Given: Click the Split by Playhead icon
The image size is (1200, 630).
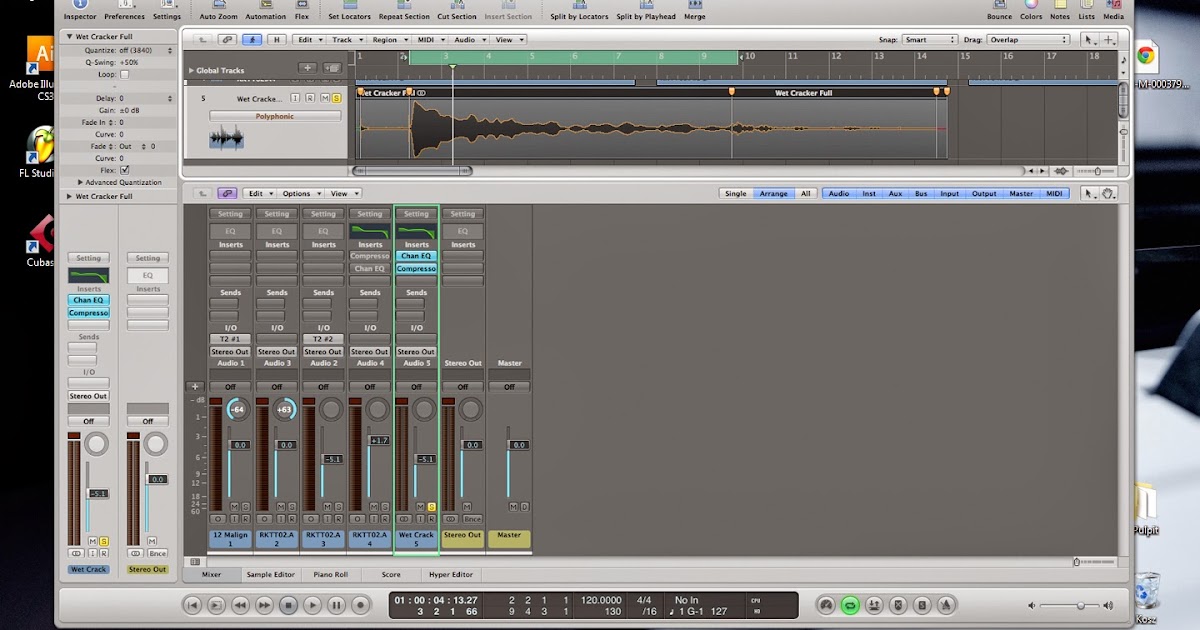Looking at the screenshot, I should pos(646,8).
